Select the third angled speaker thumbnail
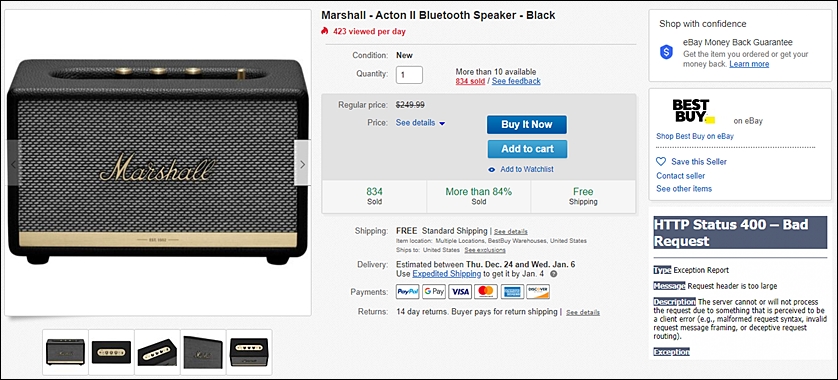Image resolution: width=838 pixels, height=380 pixels. pos(157,352)
